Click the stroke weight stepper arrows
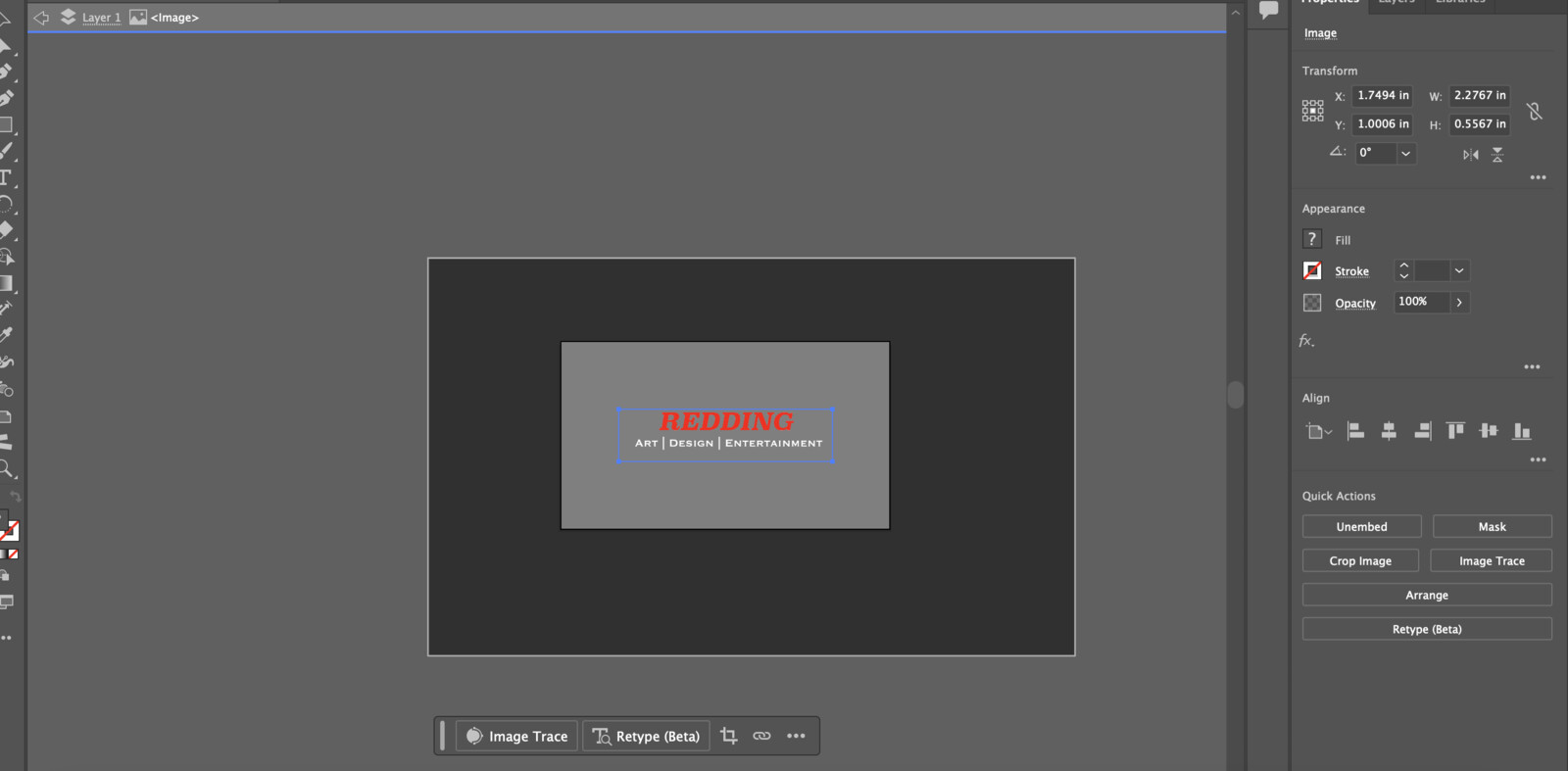The width and height of the screenshot is (1568, 771). [x=1403, y=271]
